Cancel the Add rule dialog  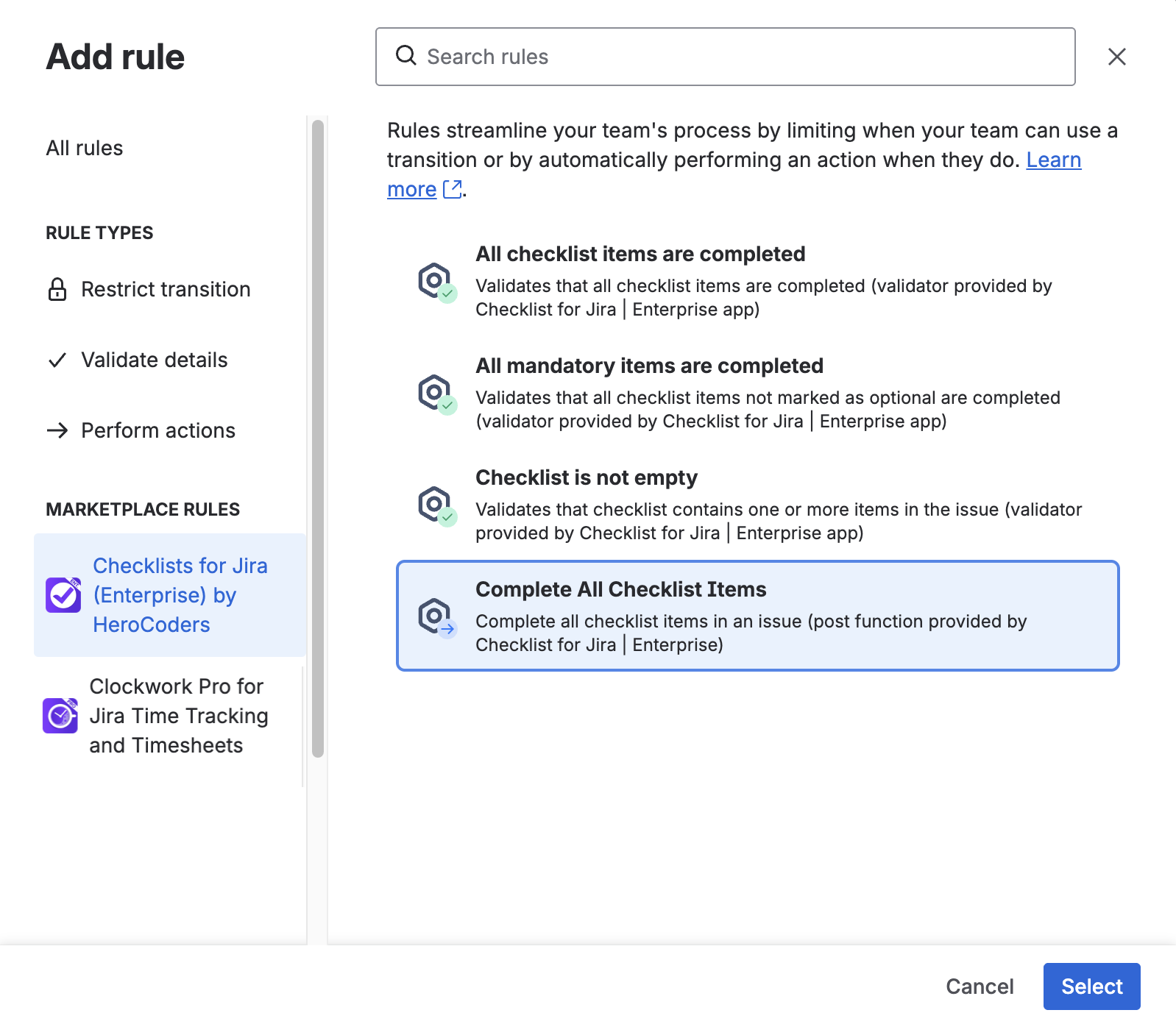(x=980, y=986)
